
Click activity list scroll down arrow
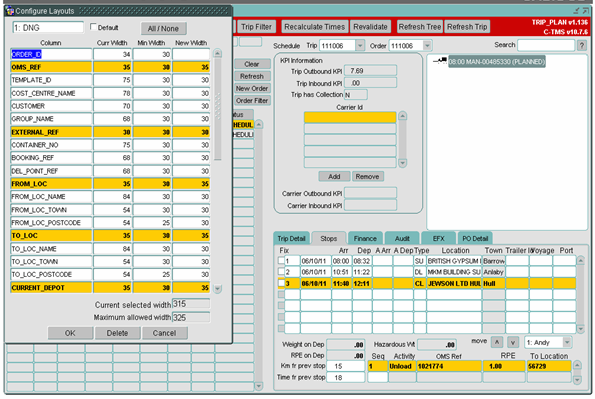coord(577,379)
